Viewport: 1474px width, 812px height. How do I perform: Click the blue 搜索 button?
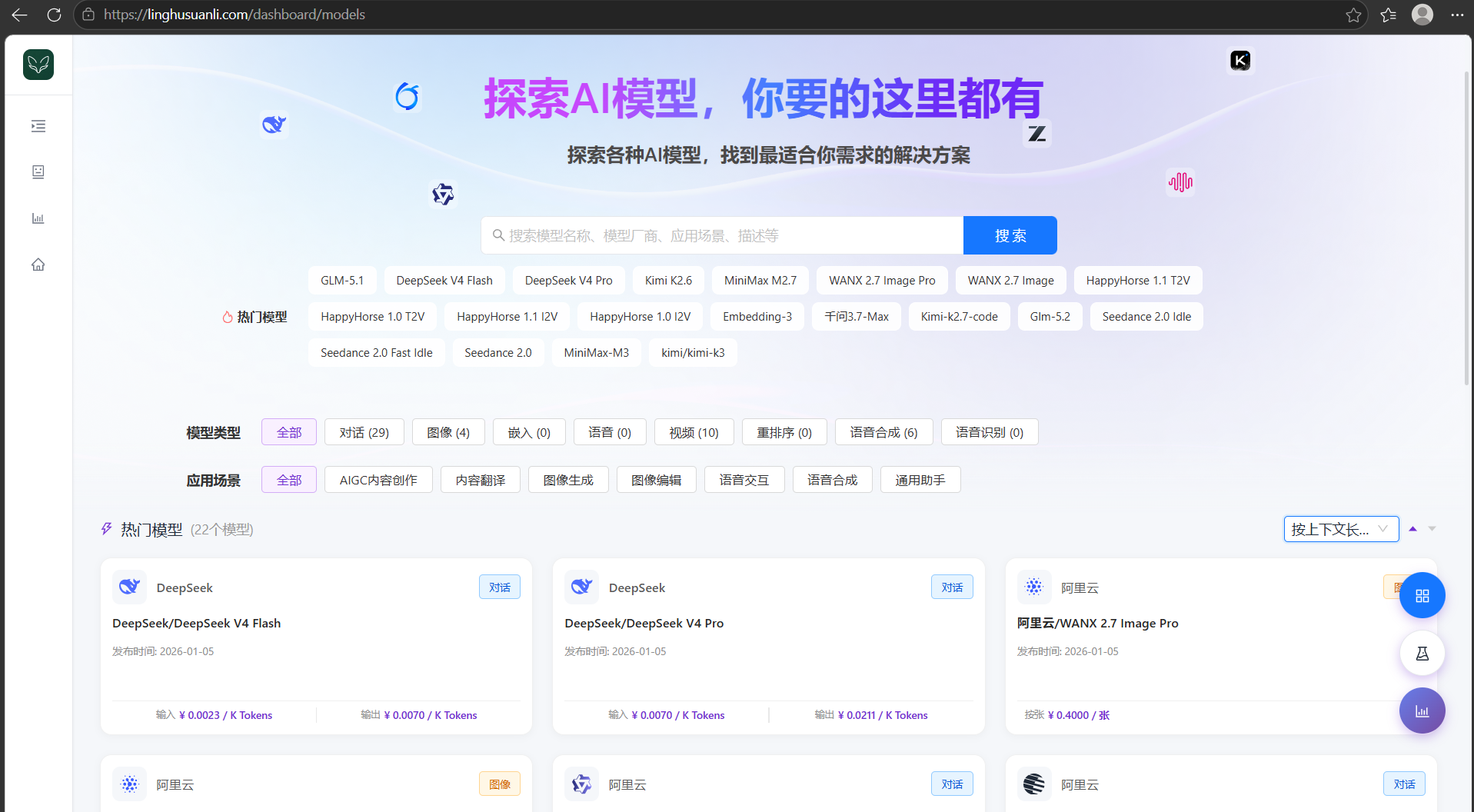tap(1010, 235)
